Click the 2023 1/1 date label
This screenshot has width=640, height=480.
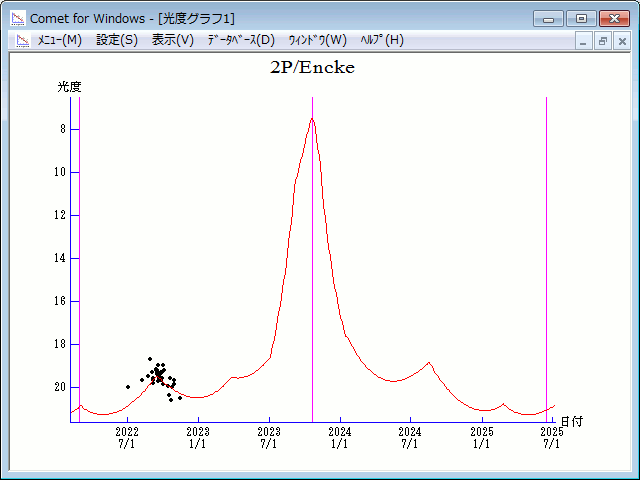click(x=198, y=438)
